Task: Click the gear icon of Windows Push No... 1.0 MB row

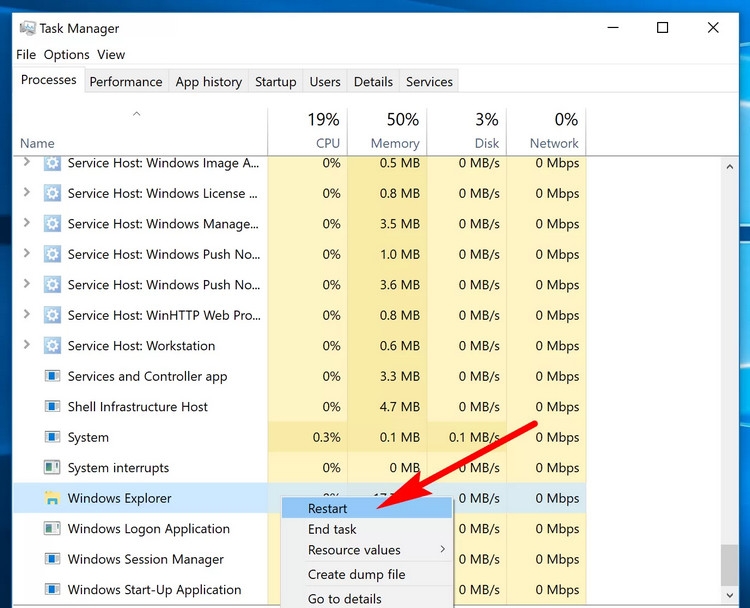Action: point(52,254)
